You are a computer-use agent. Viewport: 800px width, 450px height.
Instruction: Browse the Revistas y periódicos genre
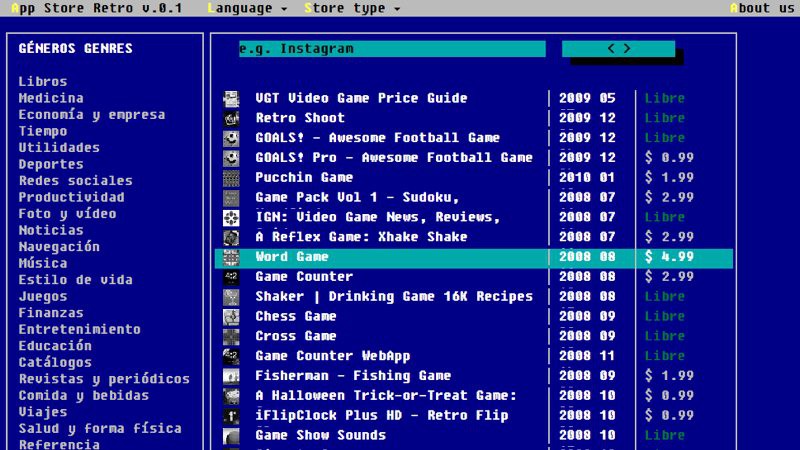(x=104, y=379)
